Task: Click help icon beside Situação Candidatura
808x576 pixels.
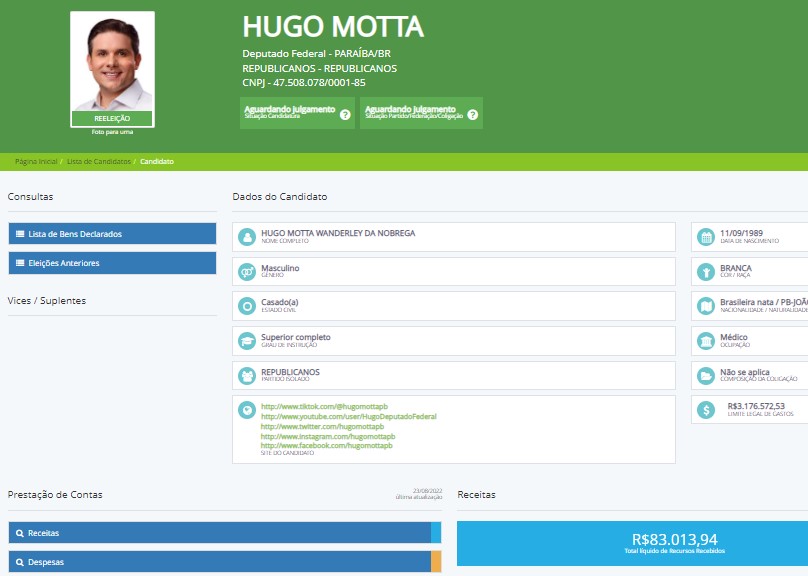Action: click(345, 115)
